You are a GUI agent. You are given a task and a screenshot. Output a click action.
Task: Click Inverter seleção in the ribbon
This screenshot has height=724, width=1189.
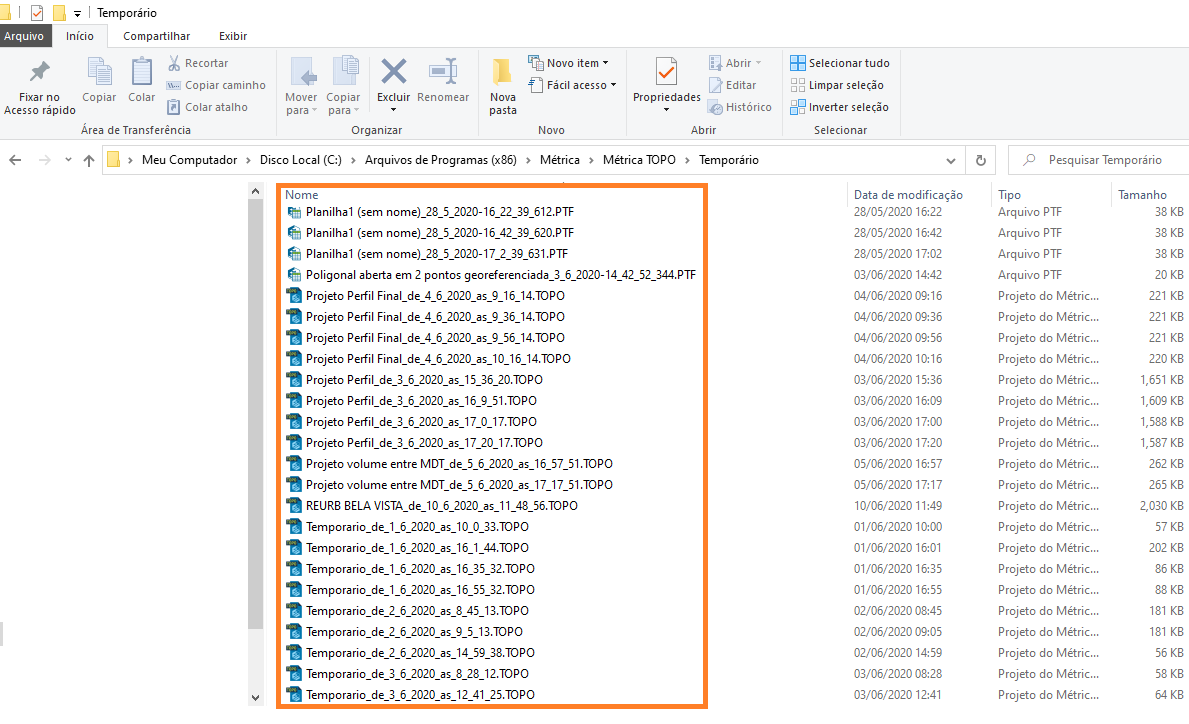839,107
